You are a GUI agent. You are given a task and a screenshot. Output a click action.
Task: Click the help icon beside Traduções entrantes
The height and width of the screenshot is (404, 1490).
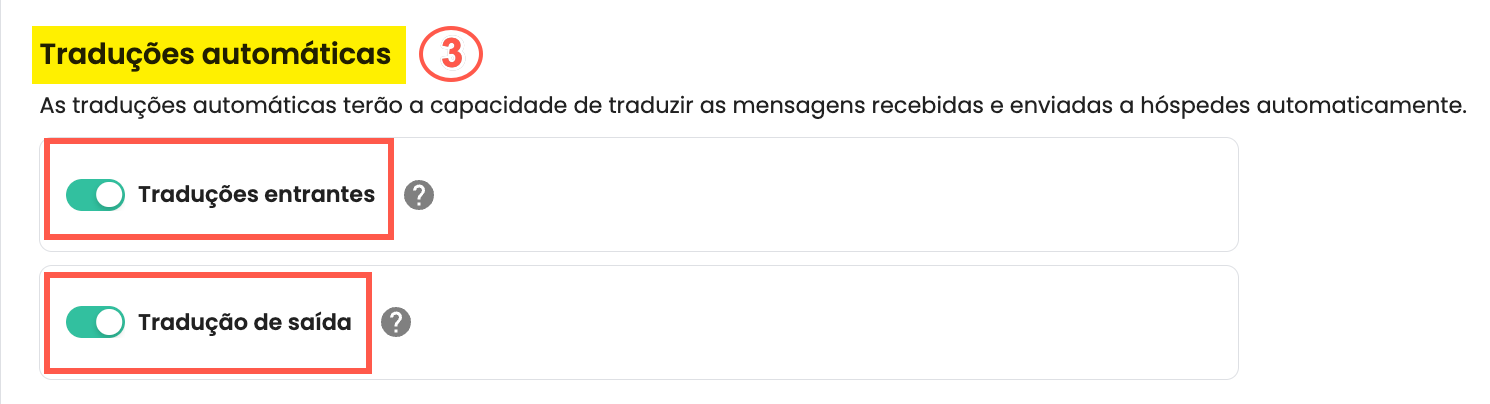pos(419,195)
